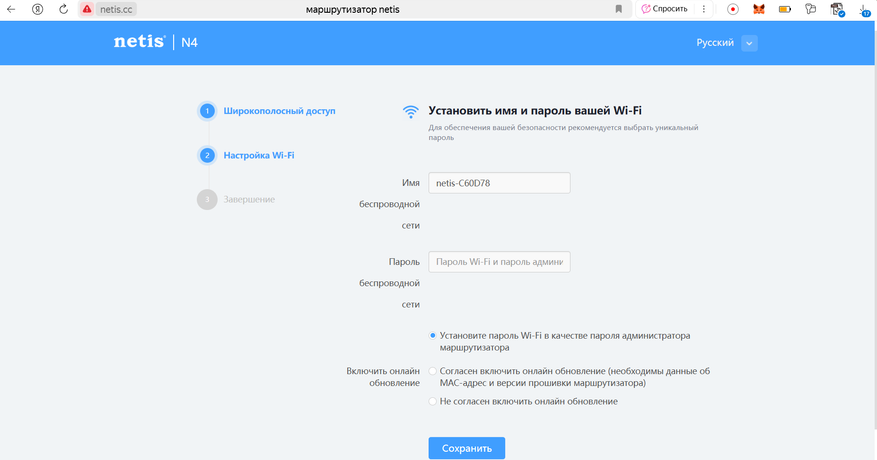Open the Yandex home button icon
Screen dimensions: 877x460
(37, 9)
